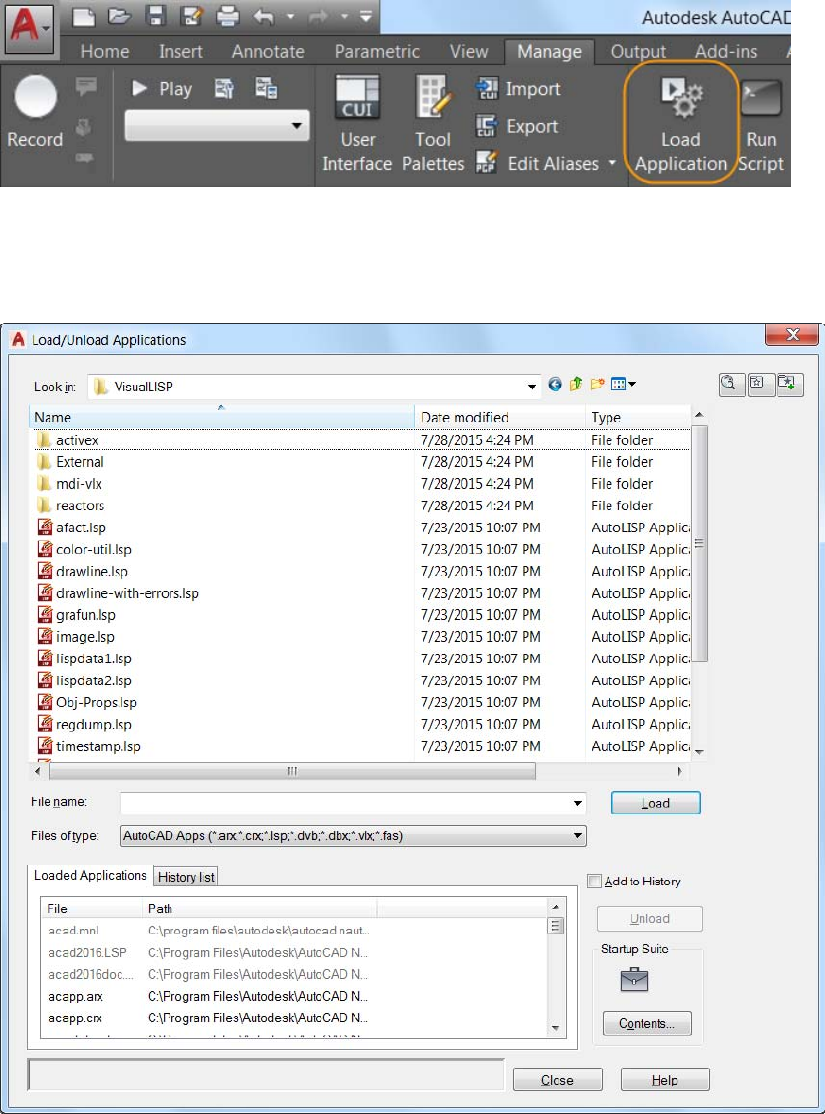
Task: Go up one folder level icon
Action: [x=576, y=384]
